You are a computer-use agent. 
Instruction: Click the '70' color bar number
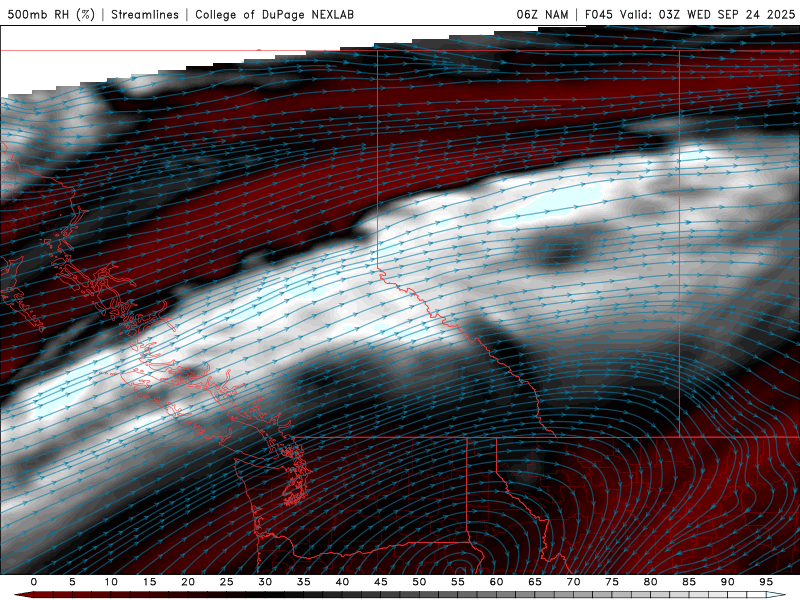(573, 582)
